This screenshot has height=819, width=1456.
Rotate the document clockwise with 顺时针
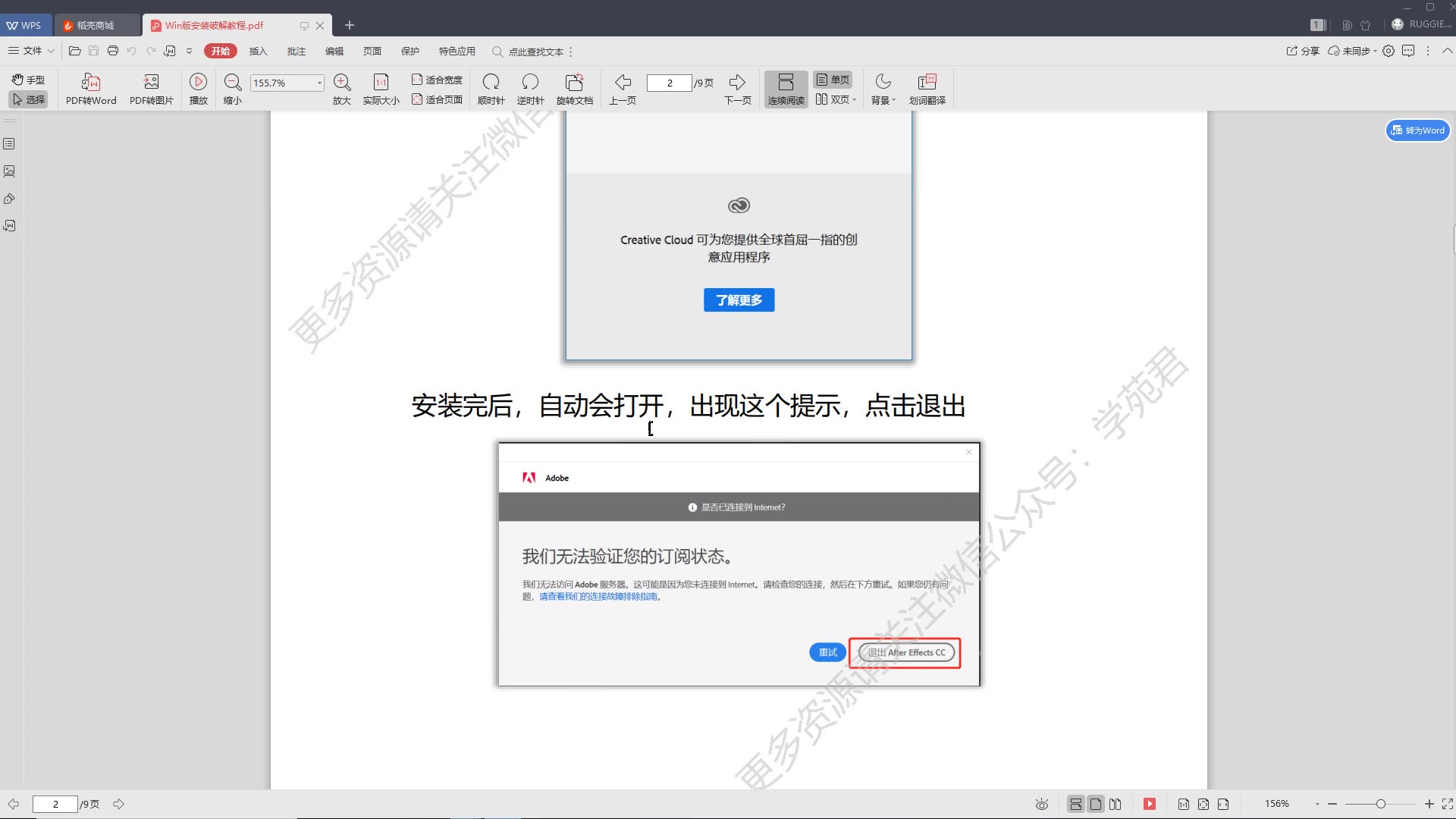[491, 87]
